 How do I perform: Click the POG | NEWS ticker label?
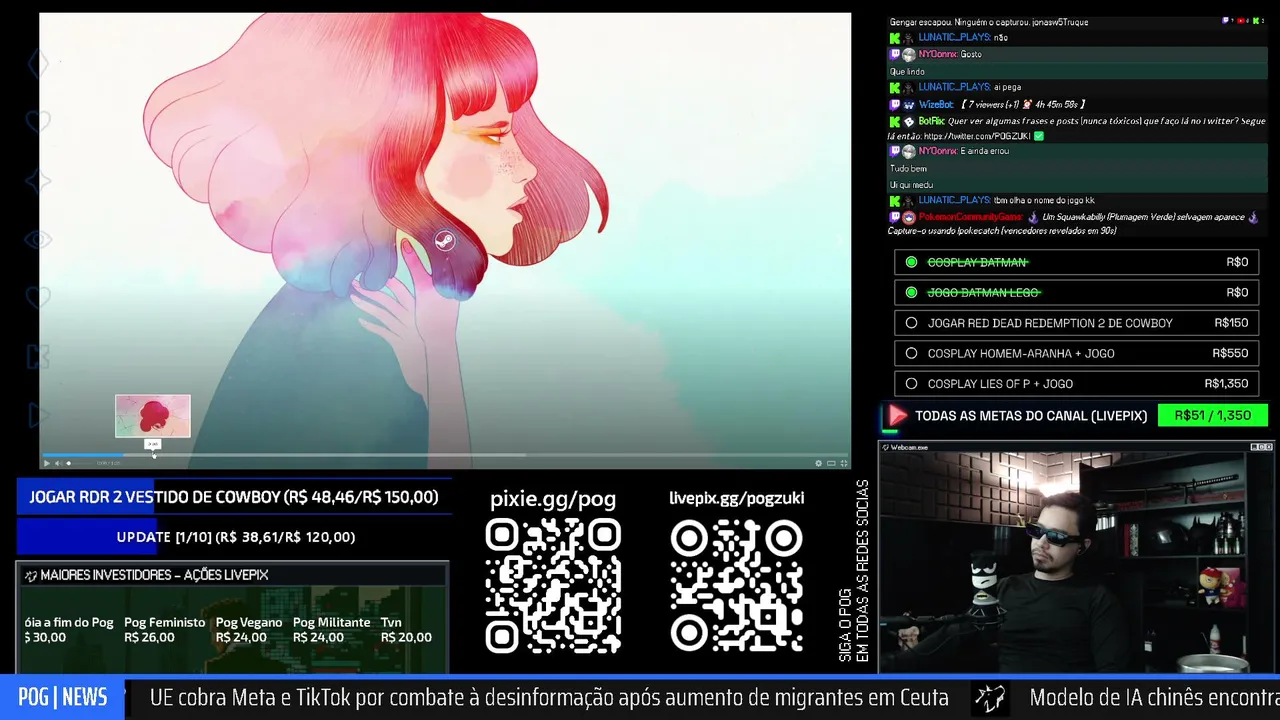(x=63, y=698)
